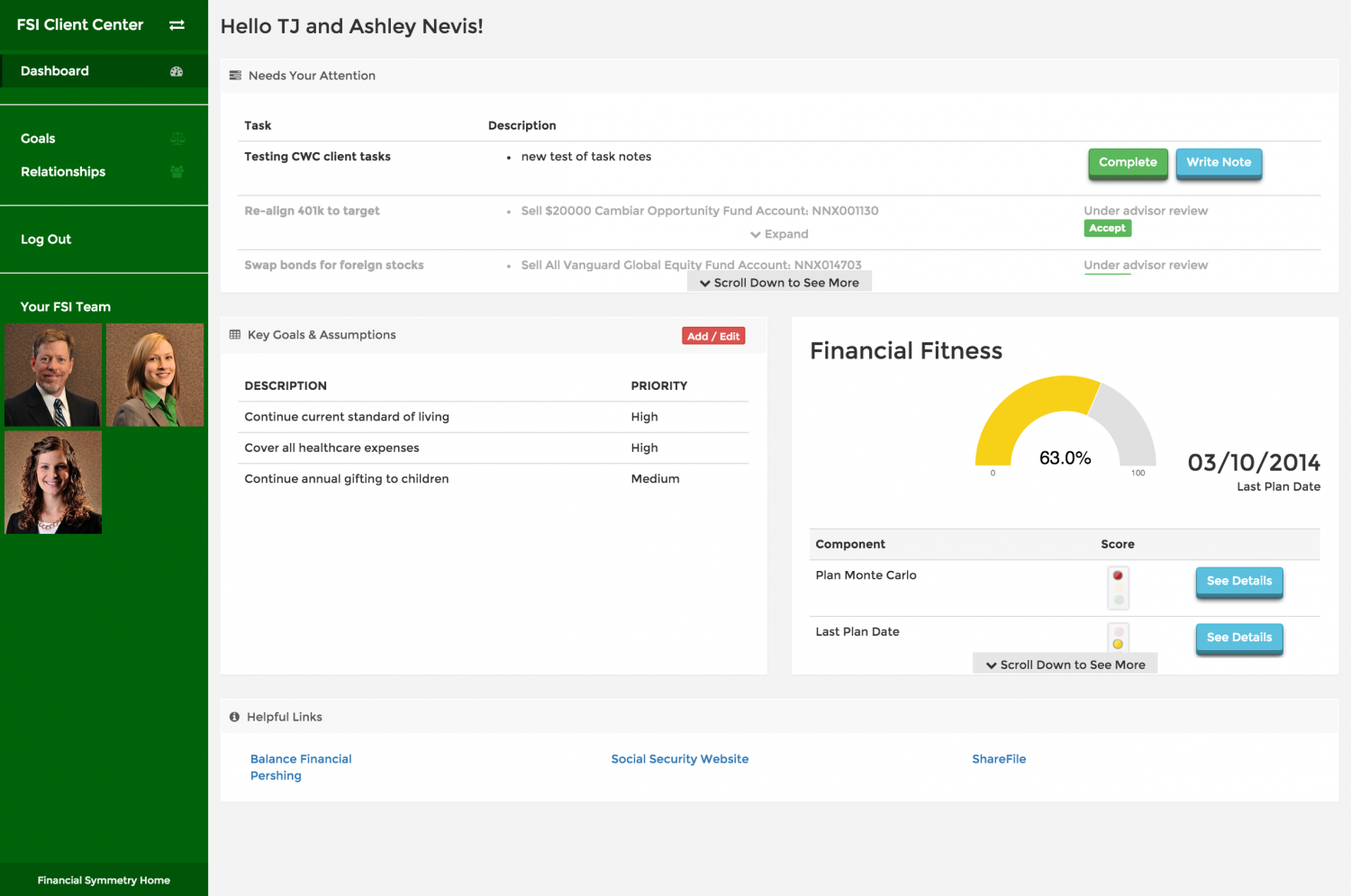
Task: Click the Score column header
Action: 1118,544
